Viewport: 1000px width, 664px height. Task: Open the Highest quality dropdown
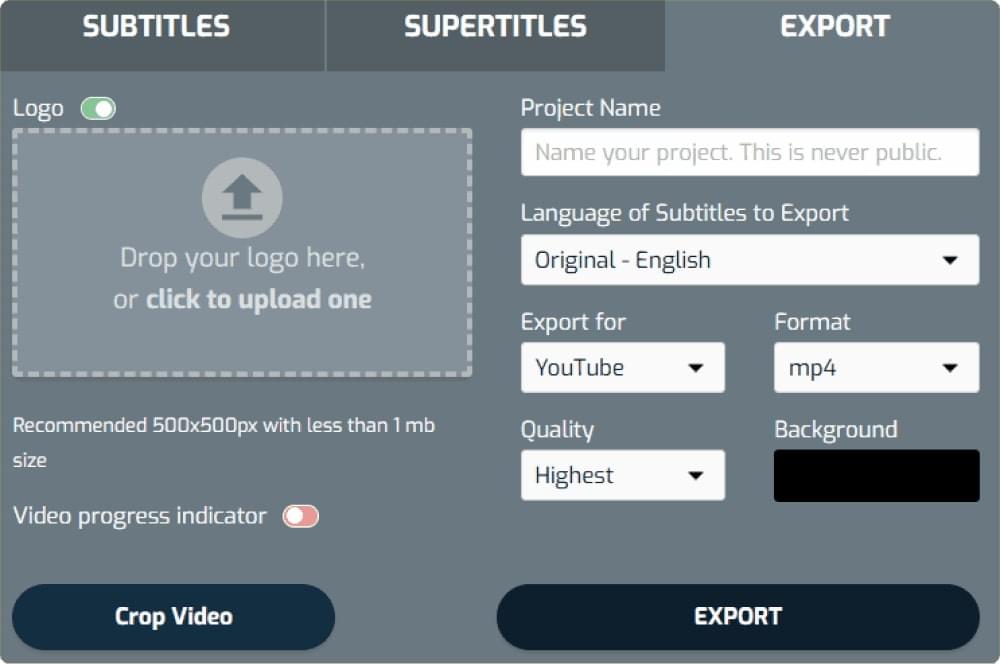pos(622,475)
